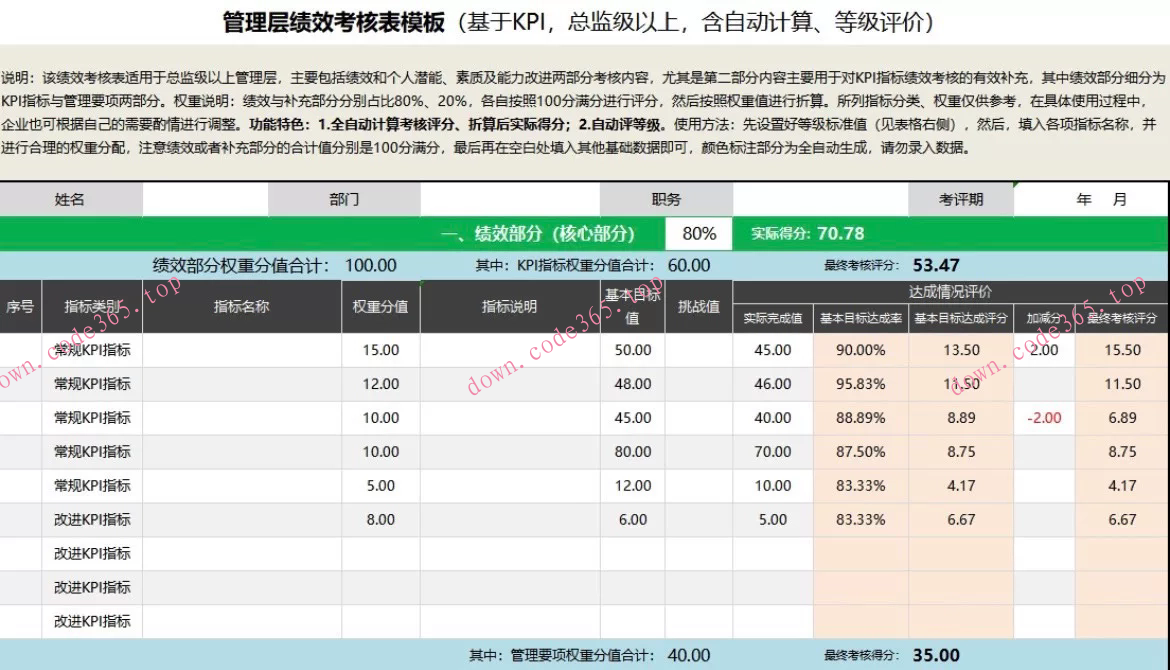Click the 达成情况评价 merged header cell
This screenshot has height=670, width=1170.
948,290
